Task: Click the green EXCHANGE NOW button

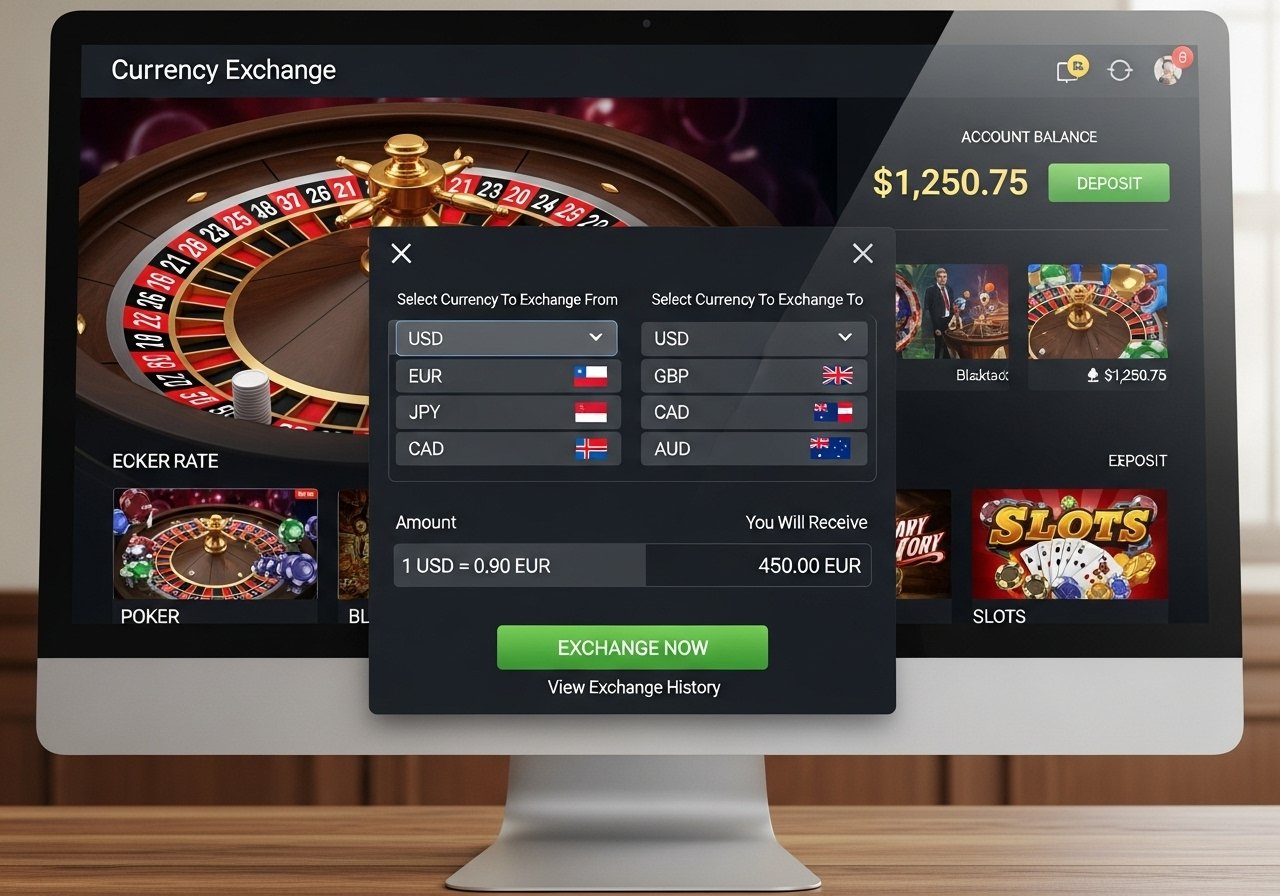Action: coord(632,647)
